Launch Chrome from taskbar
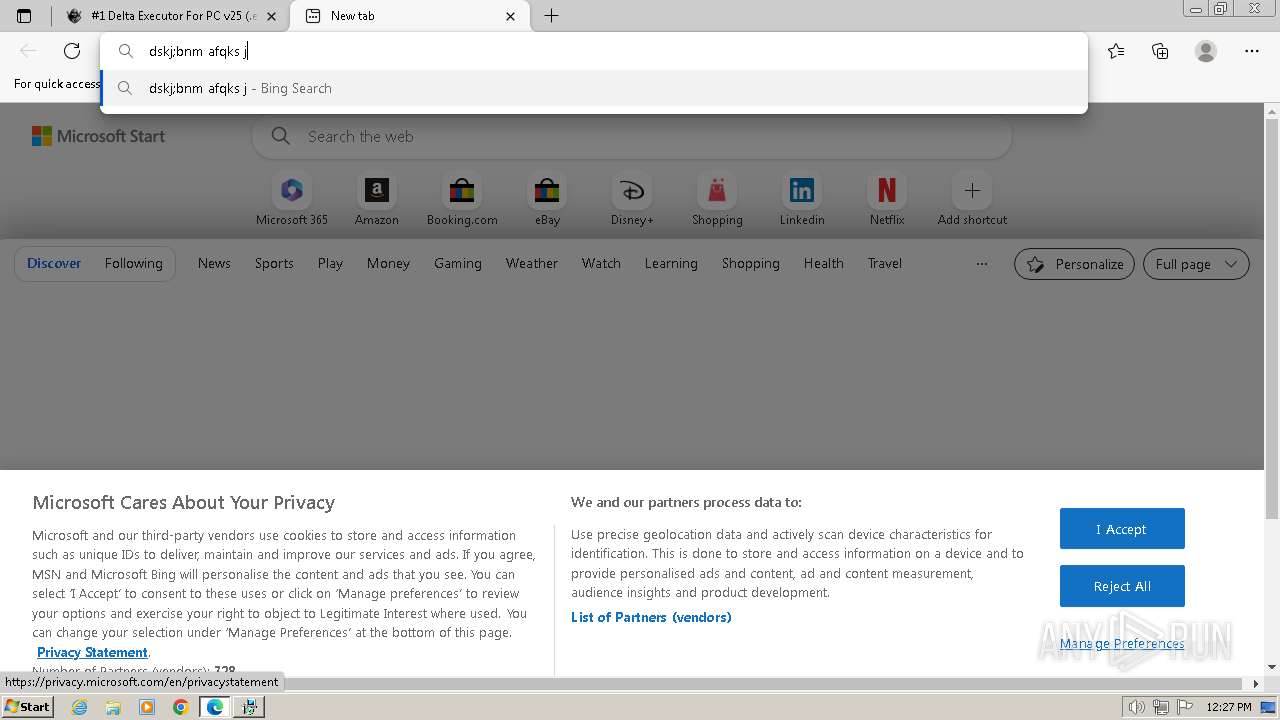Screen dimensions: 1280x720 pyautogui.click(x=181, y=707)
